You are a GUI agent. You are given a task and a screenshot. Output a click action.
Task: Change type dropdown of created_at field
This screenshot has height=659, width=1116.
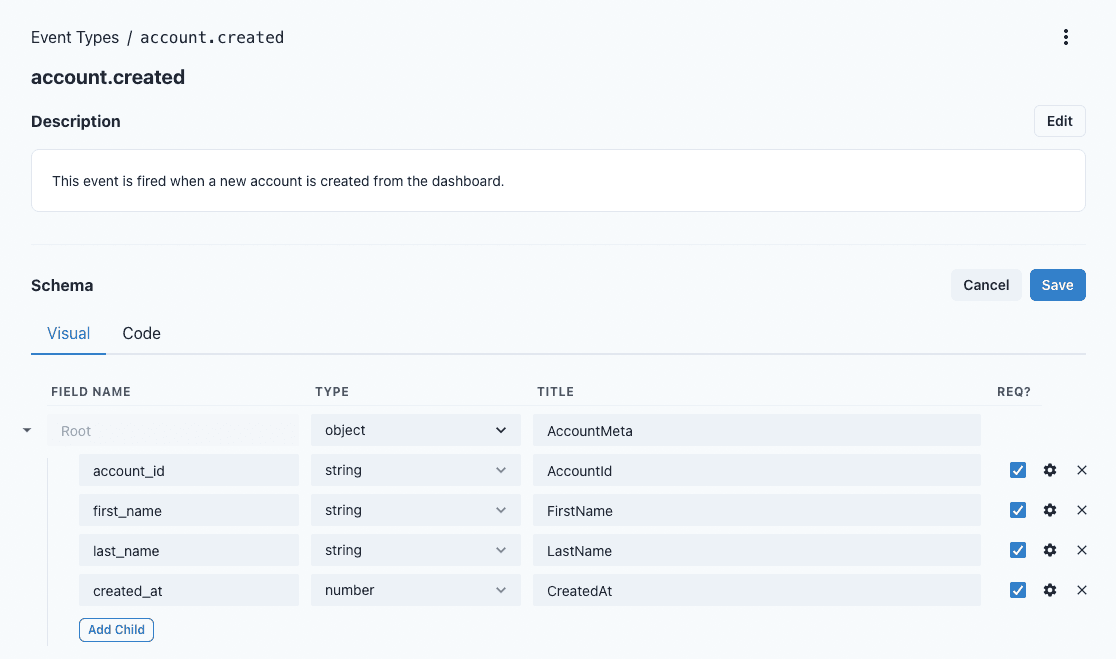[416, 591]
